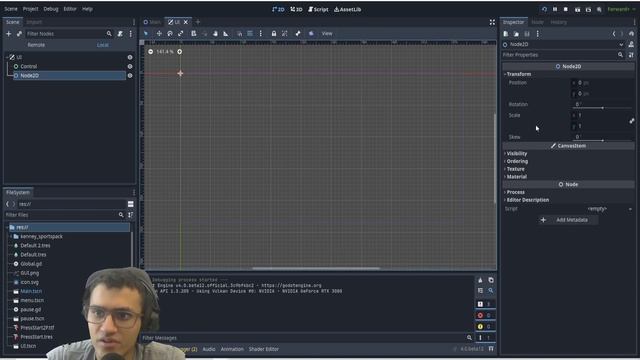Screen dimensions: 640x360
Task: Toggle FileSystem split view mode icon
Action: coord(131,204)
